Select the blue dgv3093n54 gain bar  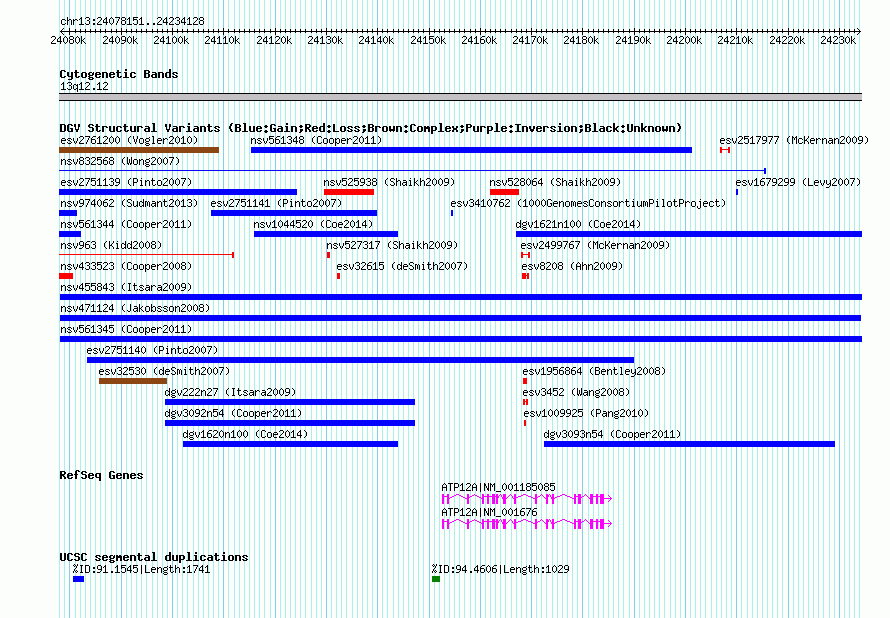(x=690, y=444)
